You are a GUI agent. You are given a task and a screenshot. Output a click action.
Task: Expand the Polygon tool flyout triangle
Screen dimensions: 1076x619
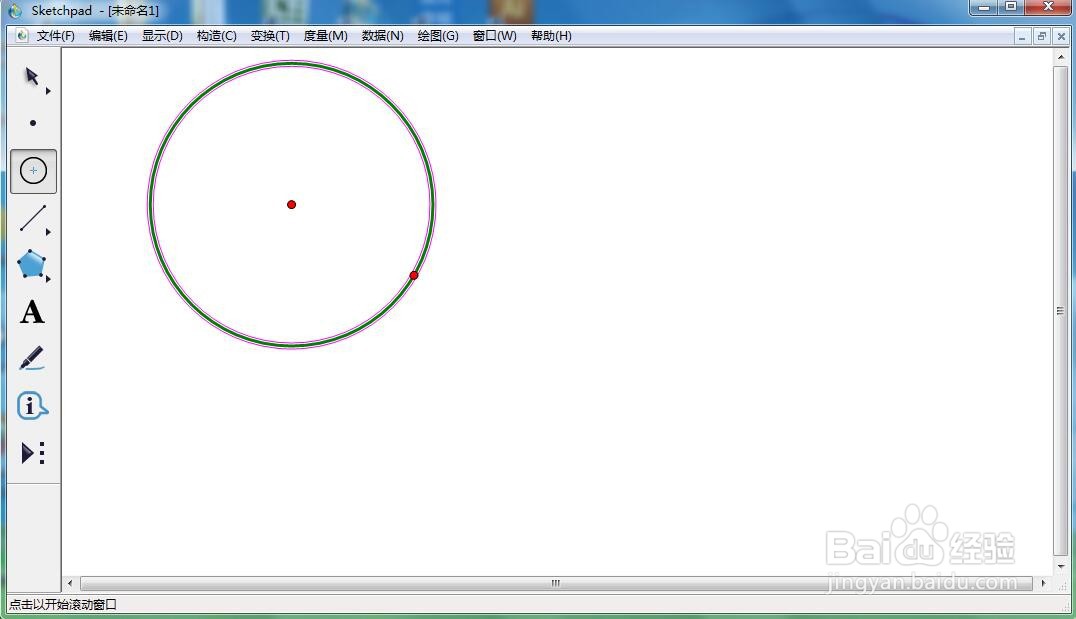48,279
